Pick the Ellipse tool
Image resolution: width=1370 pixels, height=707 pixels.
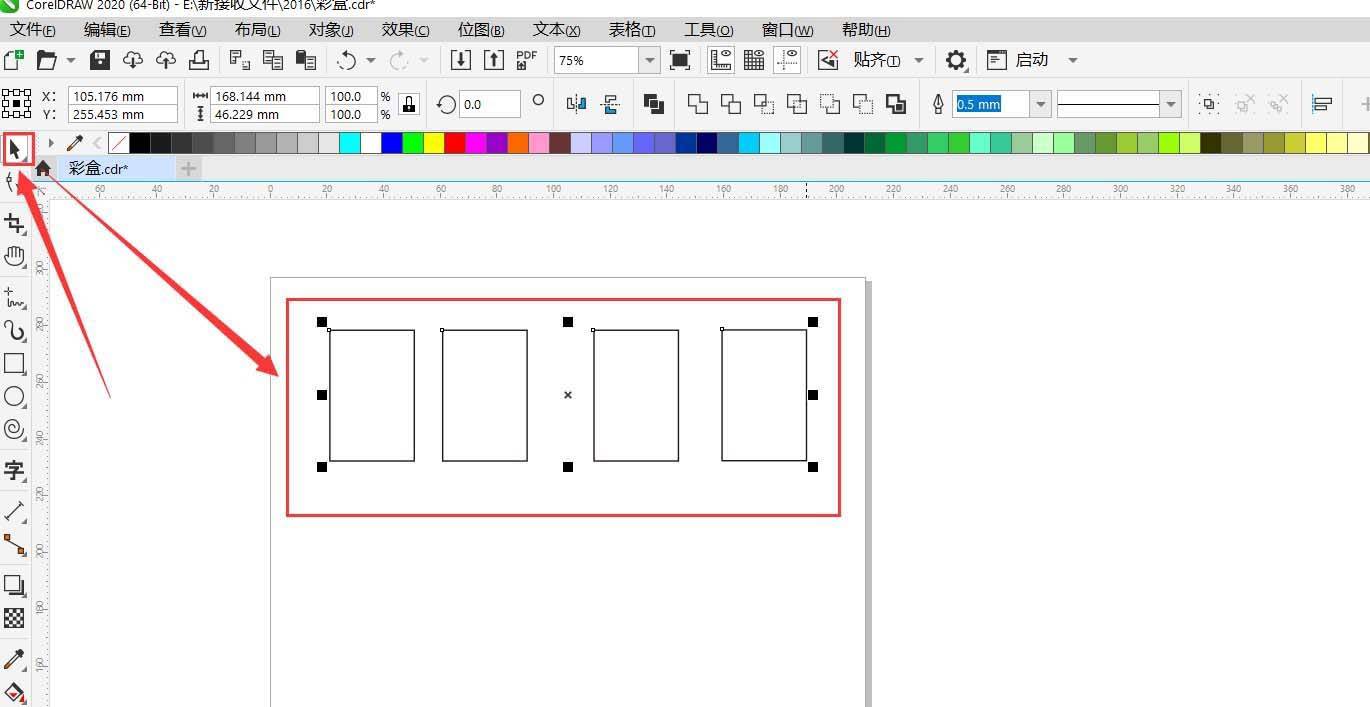pyautogui.click(x=14, y=397)
